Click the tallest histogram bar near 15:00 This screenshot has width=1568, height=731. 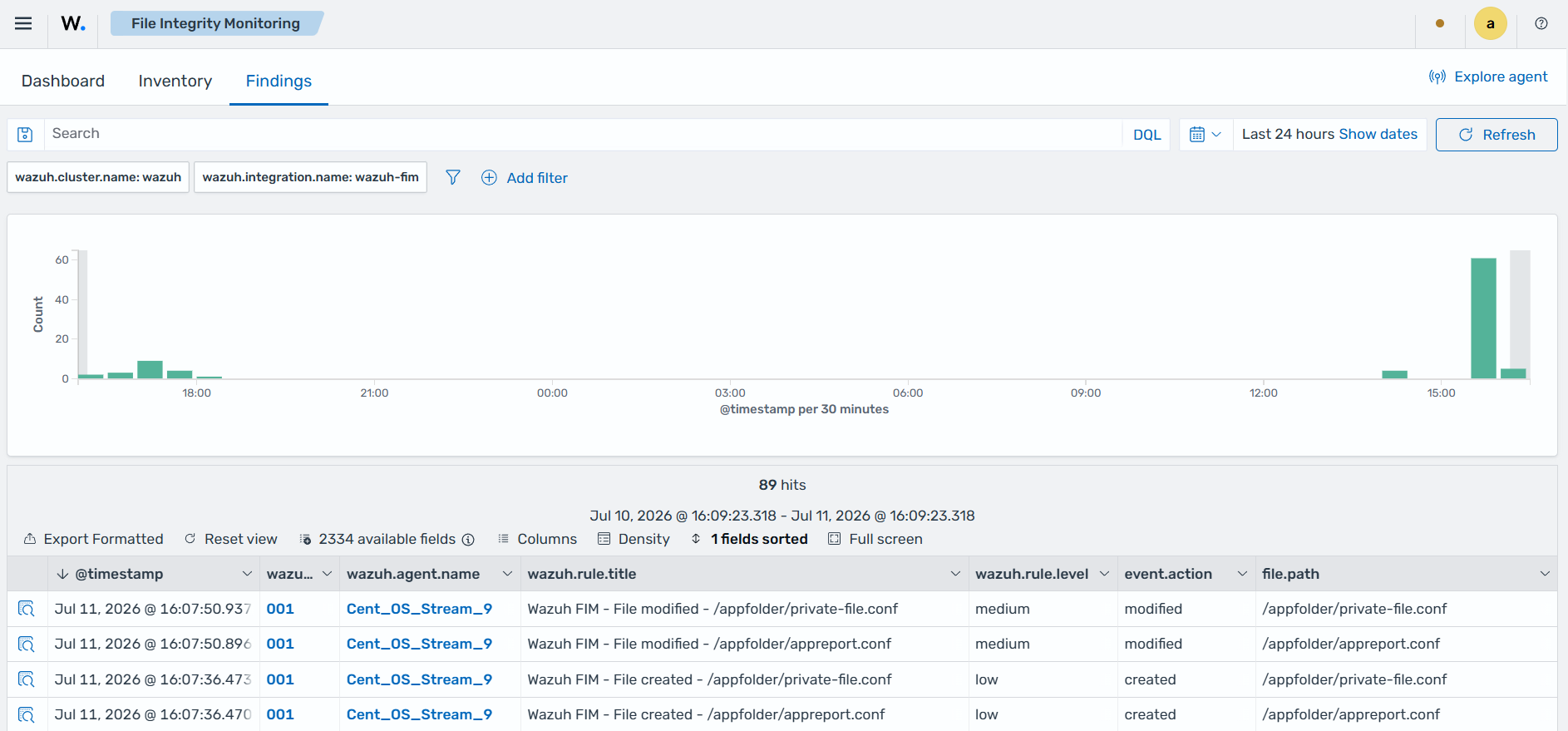(1483, 319)
